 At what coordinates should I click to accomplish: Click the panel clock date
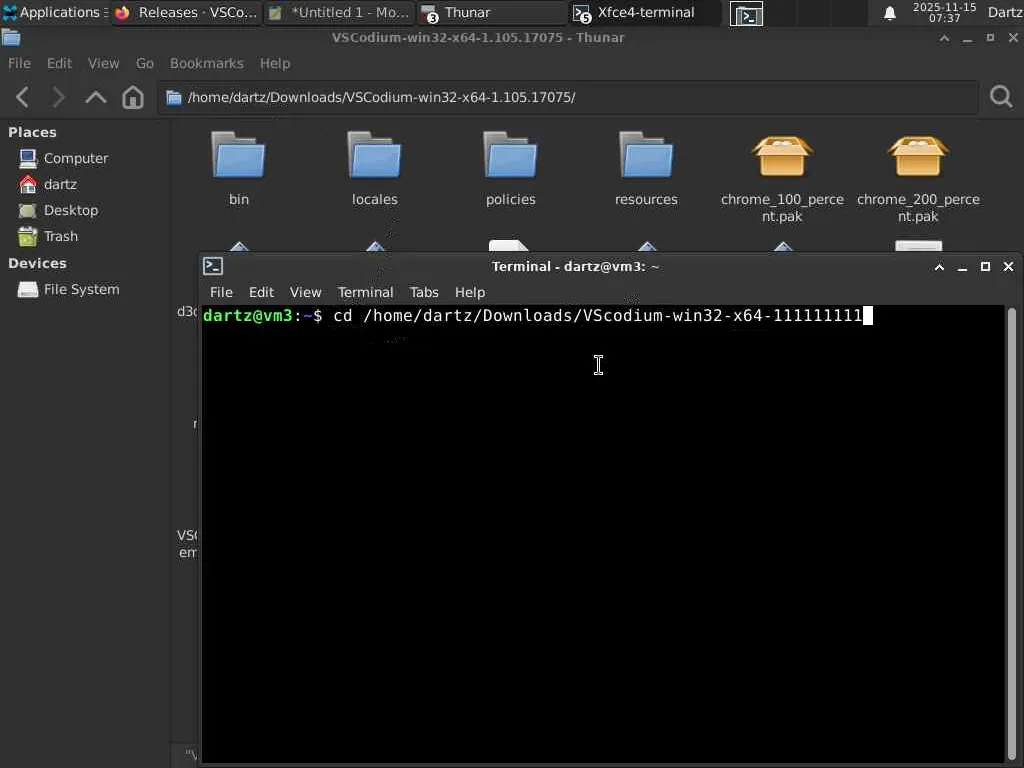point(944,12)
